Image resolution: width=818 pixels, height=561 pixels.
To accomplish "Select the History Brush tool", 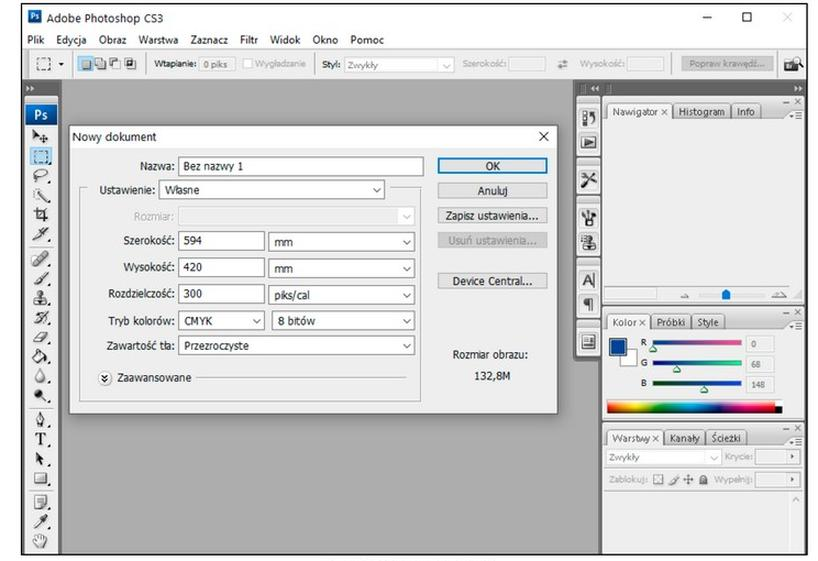I will (x=41, y=317).
